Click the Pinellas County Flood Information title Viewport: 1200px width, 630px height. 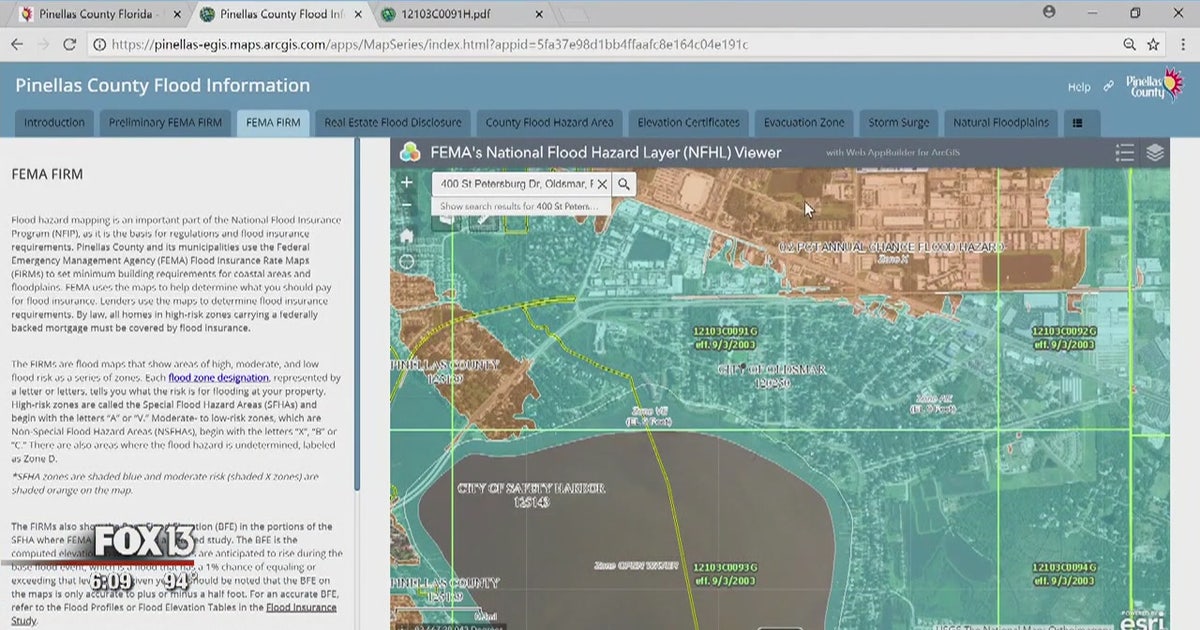point(162,86)
